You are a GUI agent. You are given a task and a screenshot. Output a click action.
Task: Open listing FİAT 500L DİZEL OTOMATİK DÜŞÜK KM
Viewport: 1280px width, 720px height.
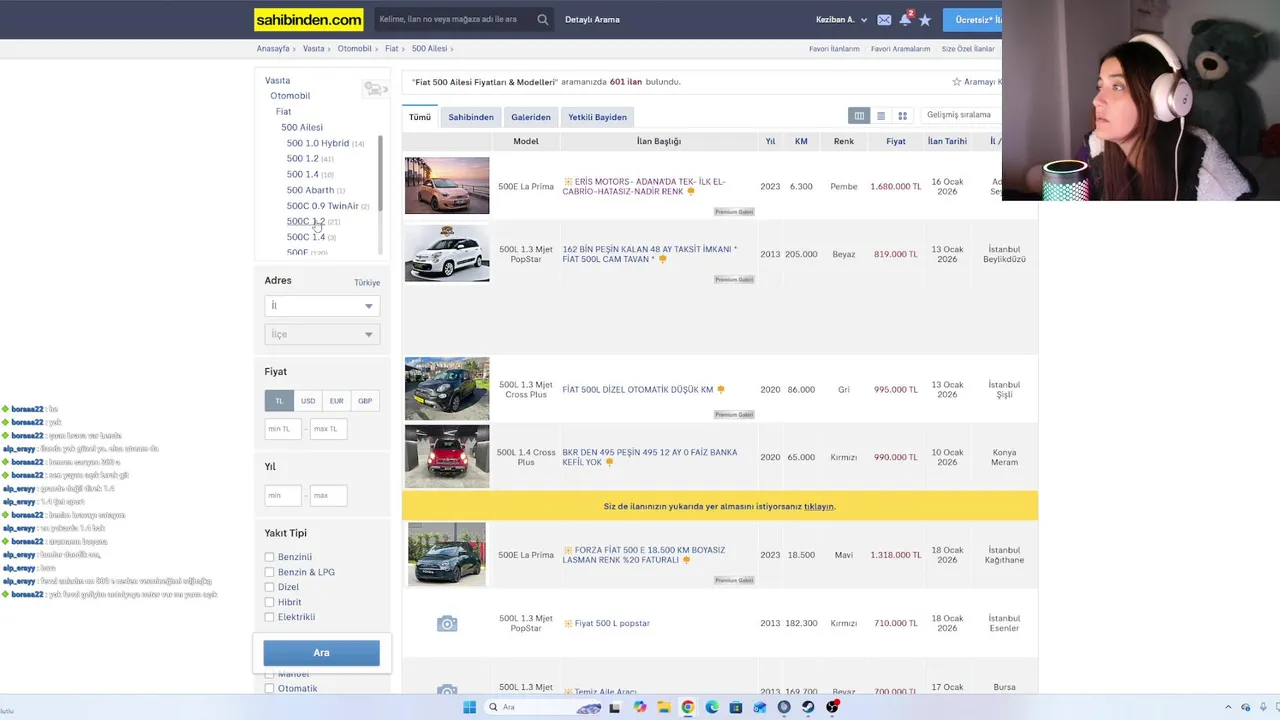(x=637, y=390)
